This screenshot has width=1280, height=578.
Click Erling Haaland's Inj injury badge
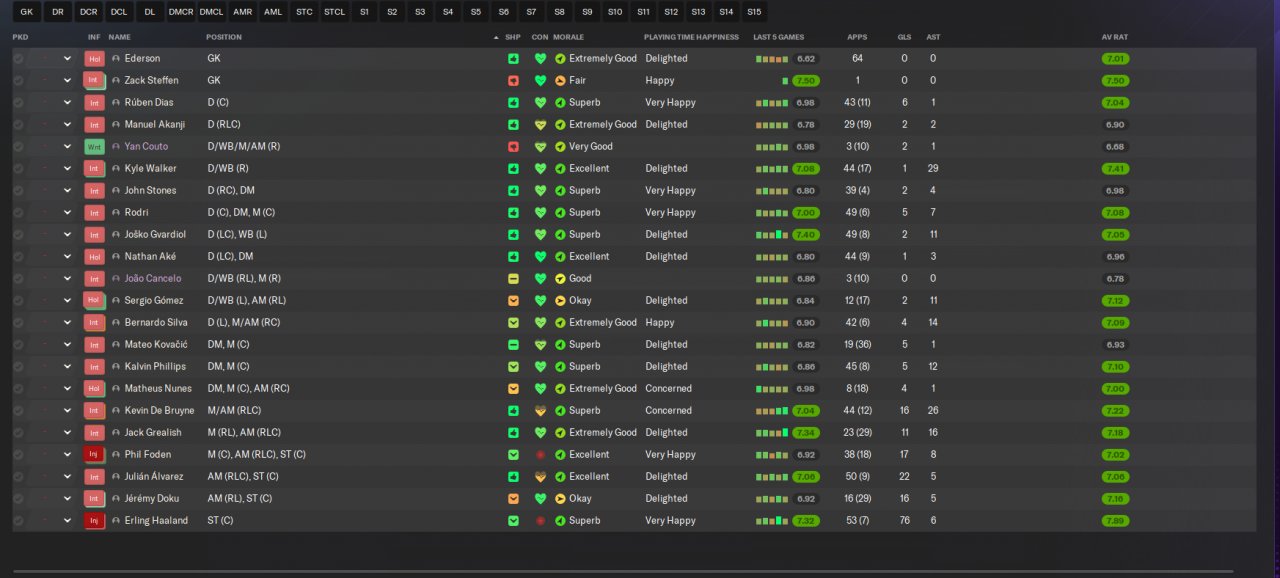click(x=94, y=520)
